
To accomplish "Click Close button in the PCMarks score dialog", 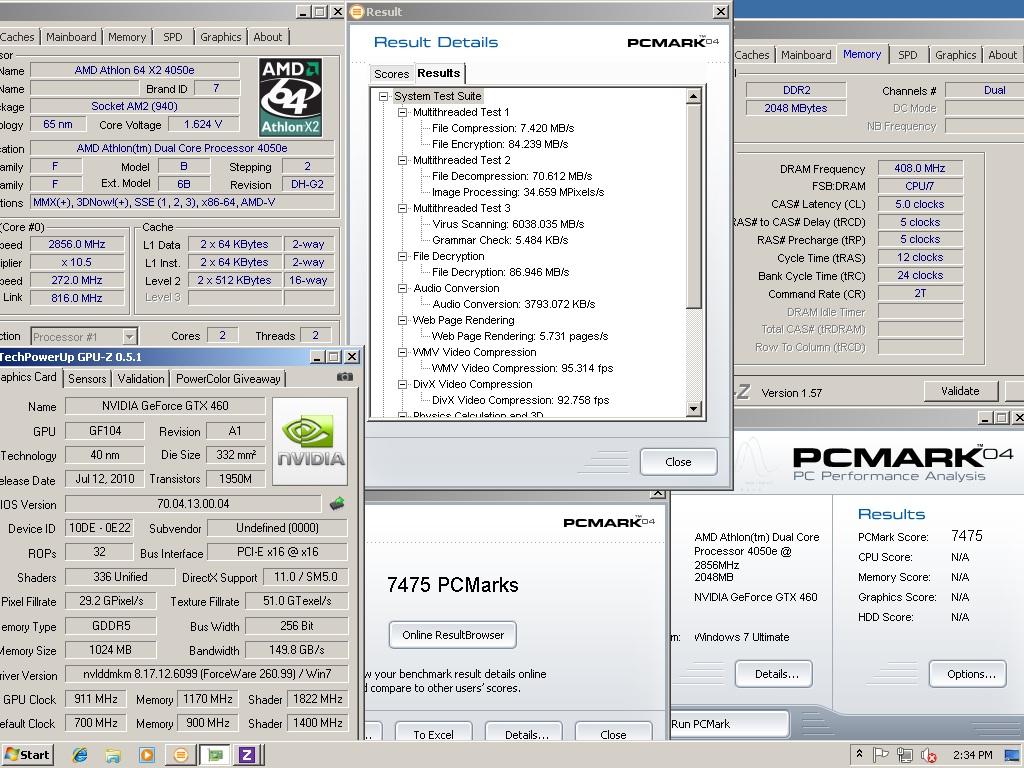I will 613,731.
